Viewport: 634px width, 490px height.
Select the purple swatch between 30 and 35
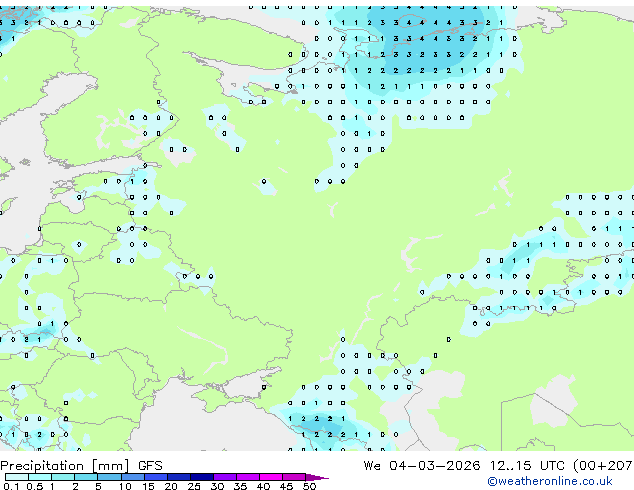tap(224, 477)
